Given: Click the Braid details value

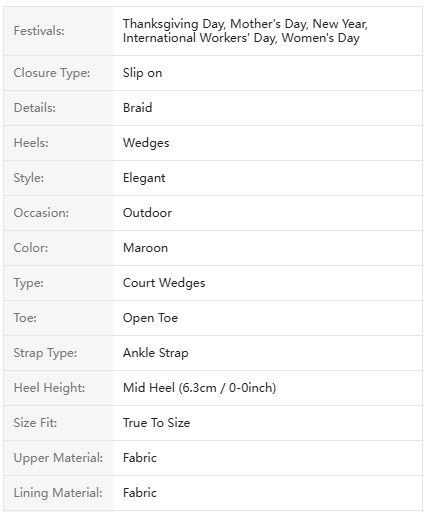Looking at the screenshot, I should (x=137, y=108).
